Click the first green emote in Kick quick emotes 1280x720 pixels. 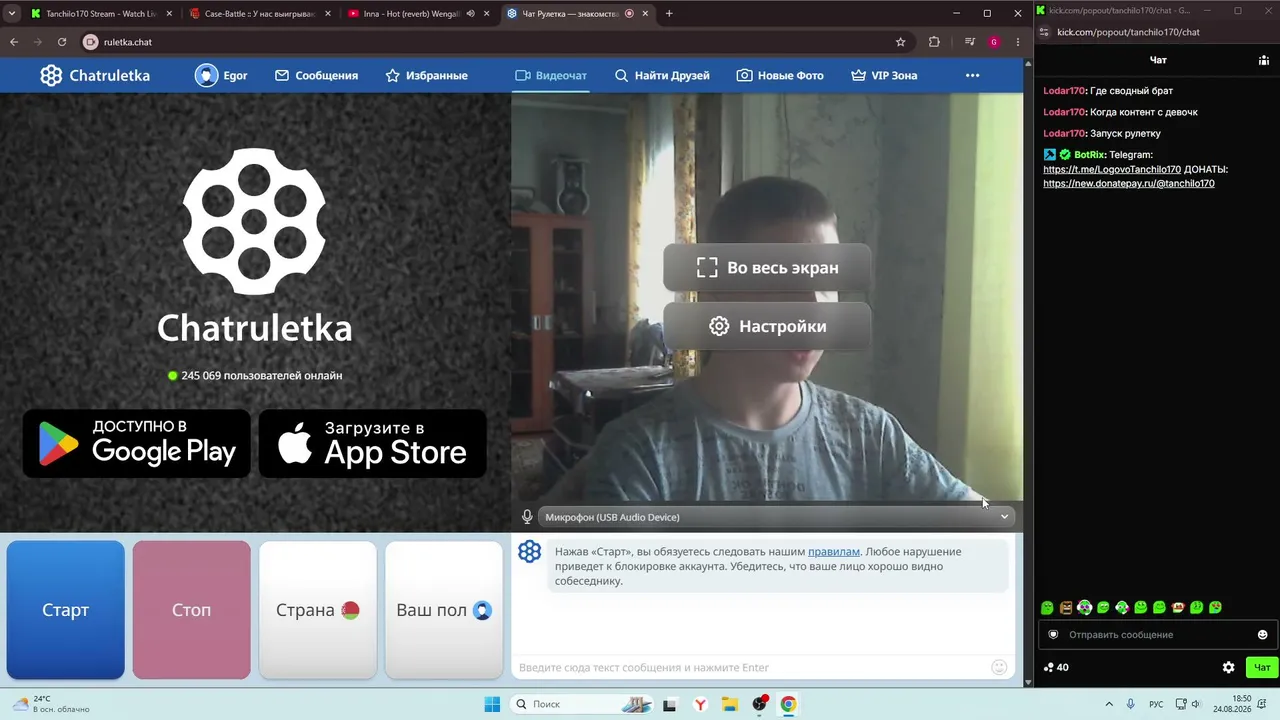point(1047,607)
